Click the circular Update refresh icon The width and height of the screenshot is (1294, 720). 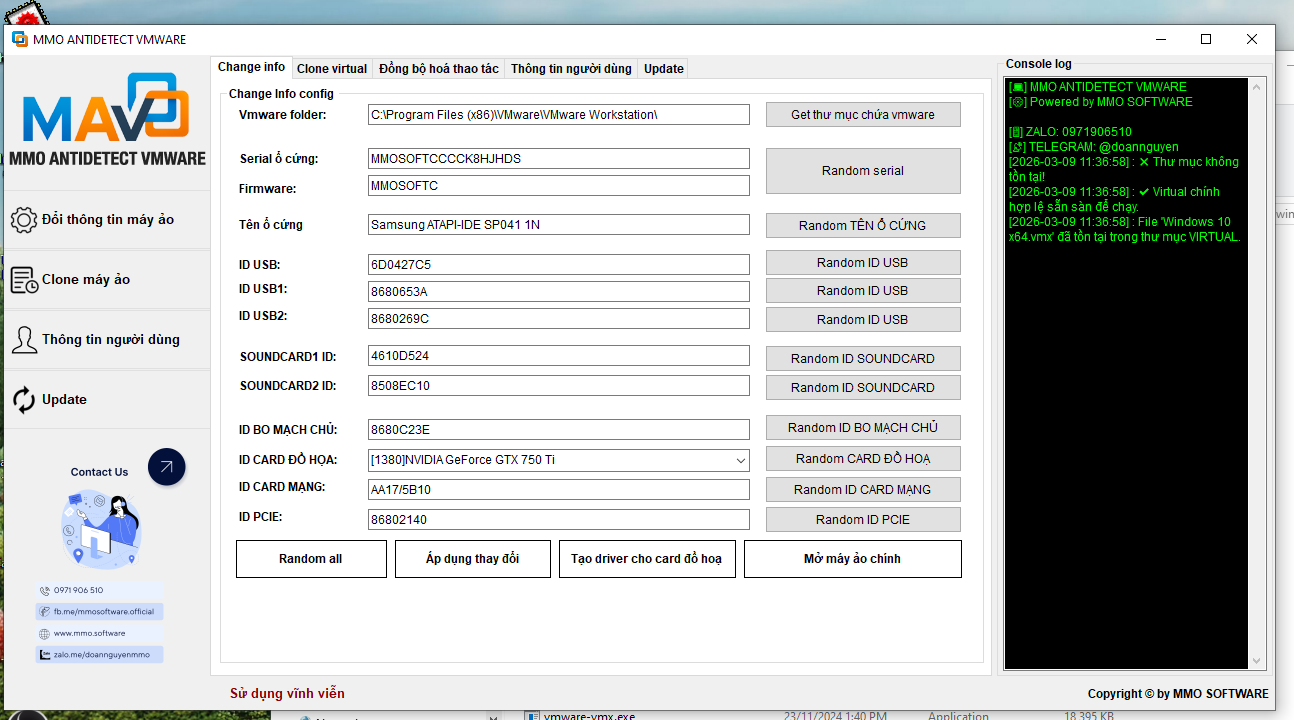pos(24,399)
